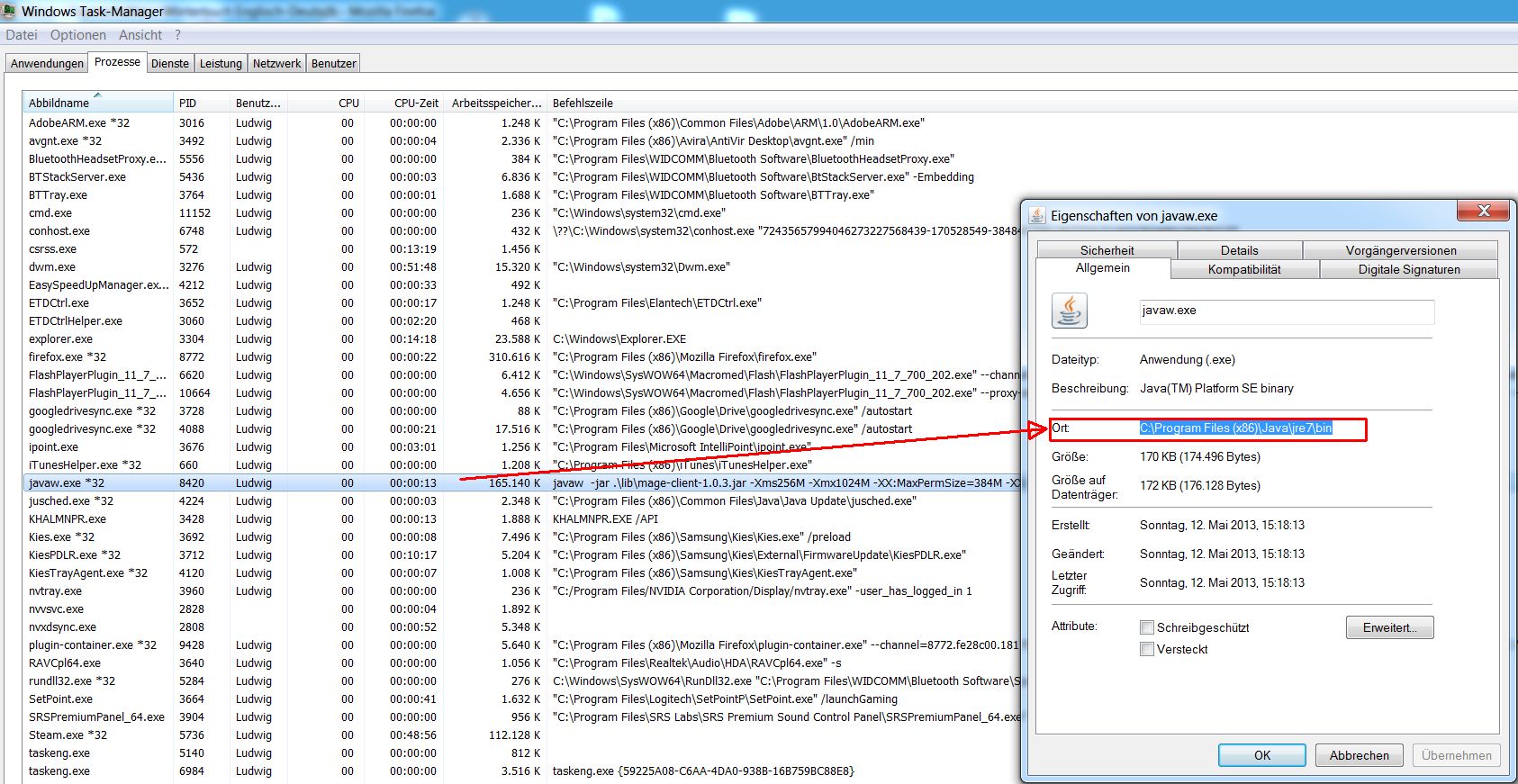Switch to the Leistung tab

click(x=221, y=64)
